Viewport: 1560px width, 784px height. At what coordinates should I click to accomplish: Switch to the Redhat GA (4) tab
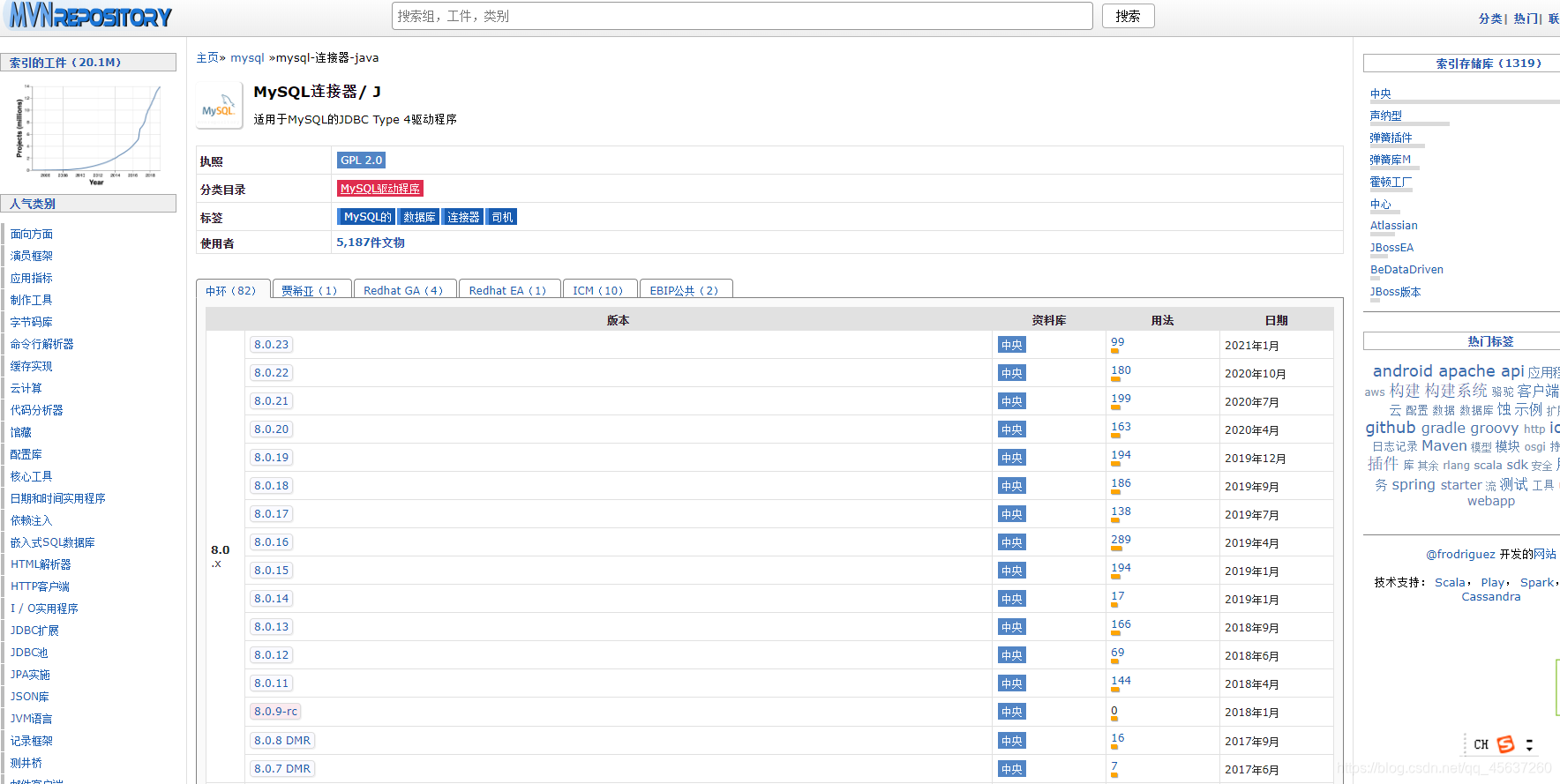[404, 290]
